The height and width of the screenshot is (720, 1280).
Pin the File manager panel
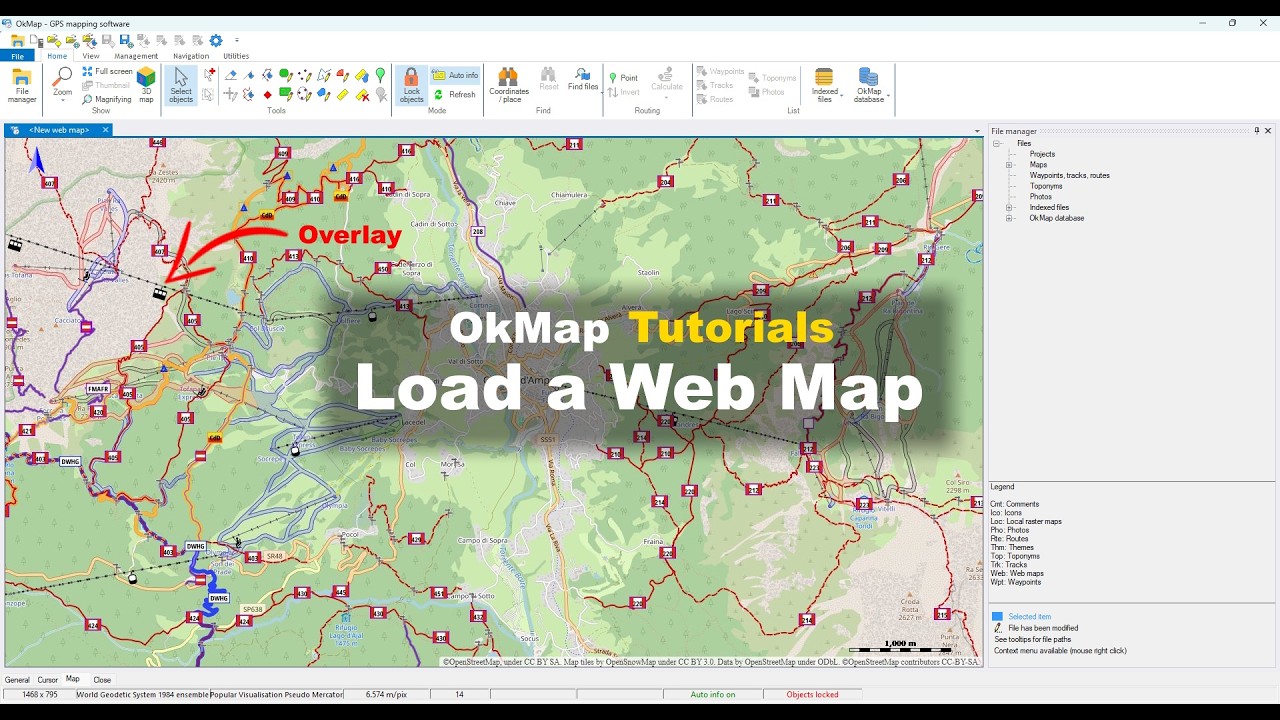pos(1257,131)
